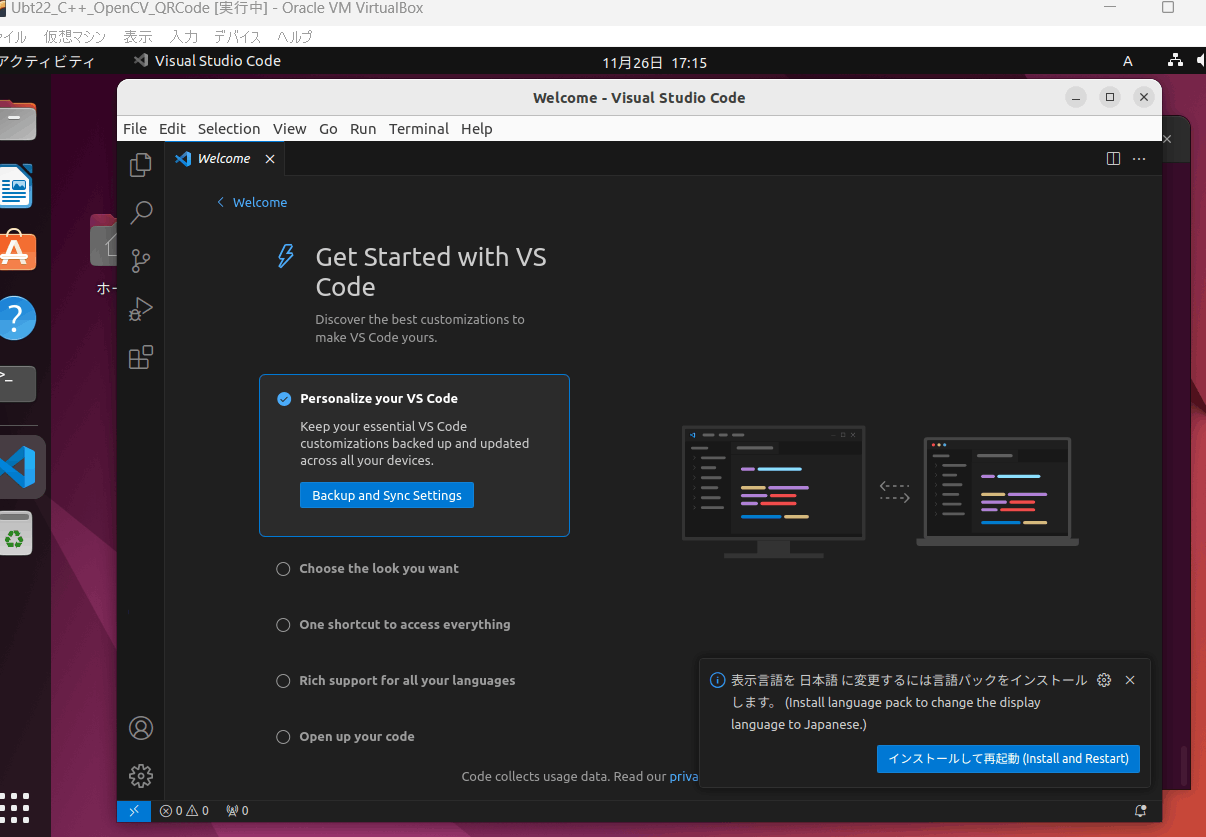Open Visual Studio Code app menu in top bar
The width and height of the screenshot is (1206, 837).
(207, 61)
